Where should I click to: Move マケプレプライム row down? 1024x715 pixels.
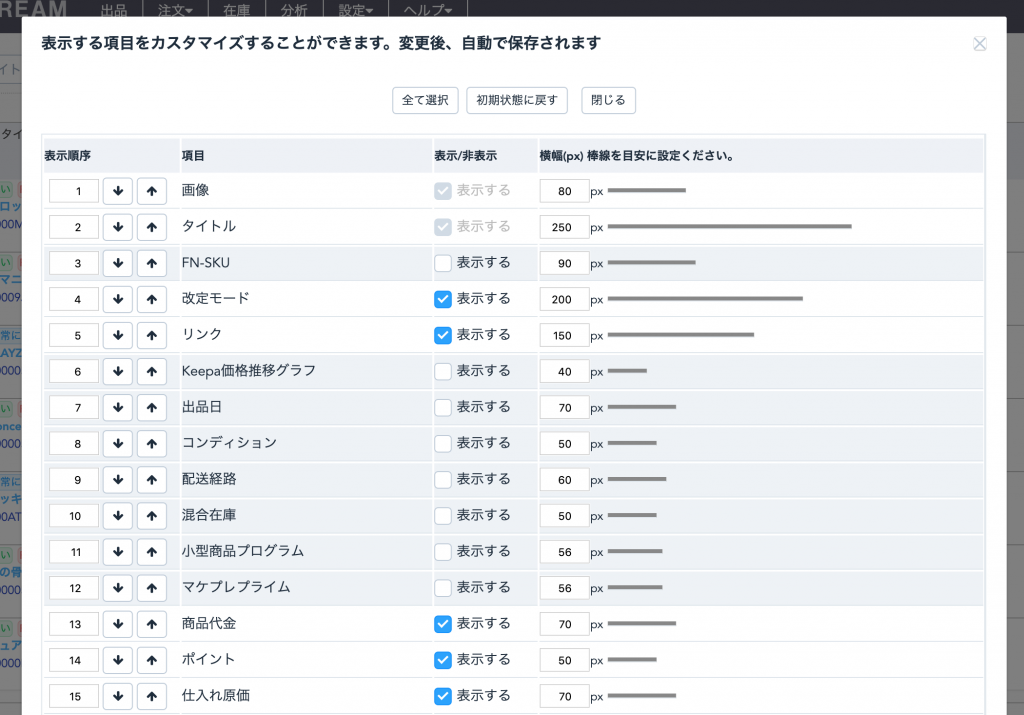tap(118, 588)
